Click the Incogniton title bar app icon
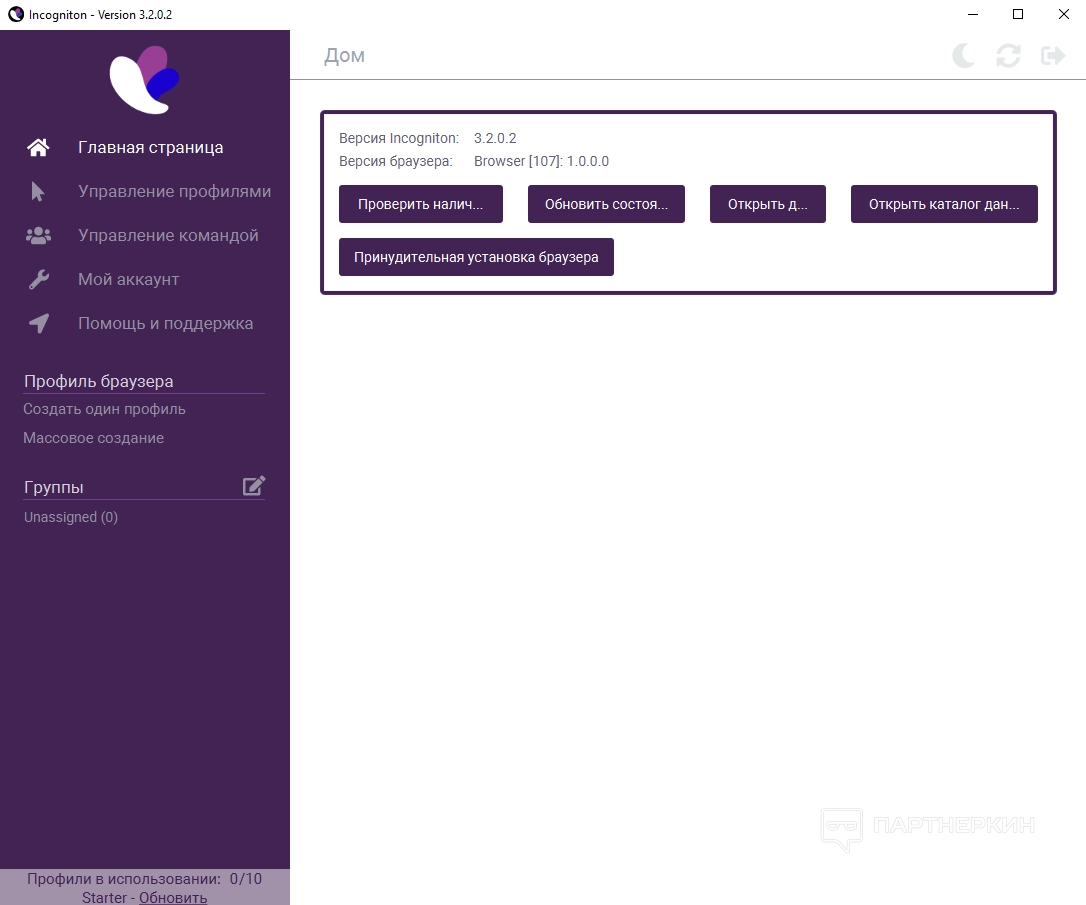Screen dimensions: 1086x905 click(x=15, y=15)
